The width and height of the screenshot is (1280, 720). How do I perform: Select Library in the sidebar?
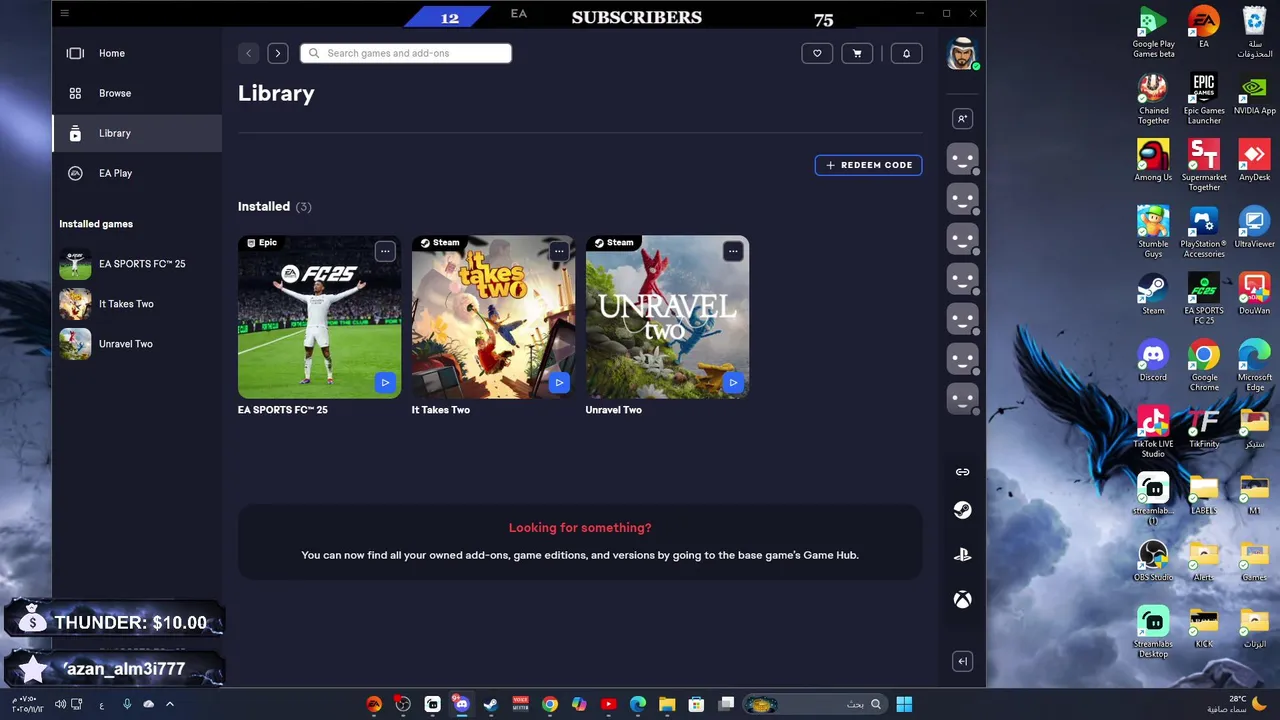click(x=137, y=133)
